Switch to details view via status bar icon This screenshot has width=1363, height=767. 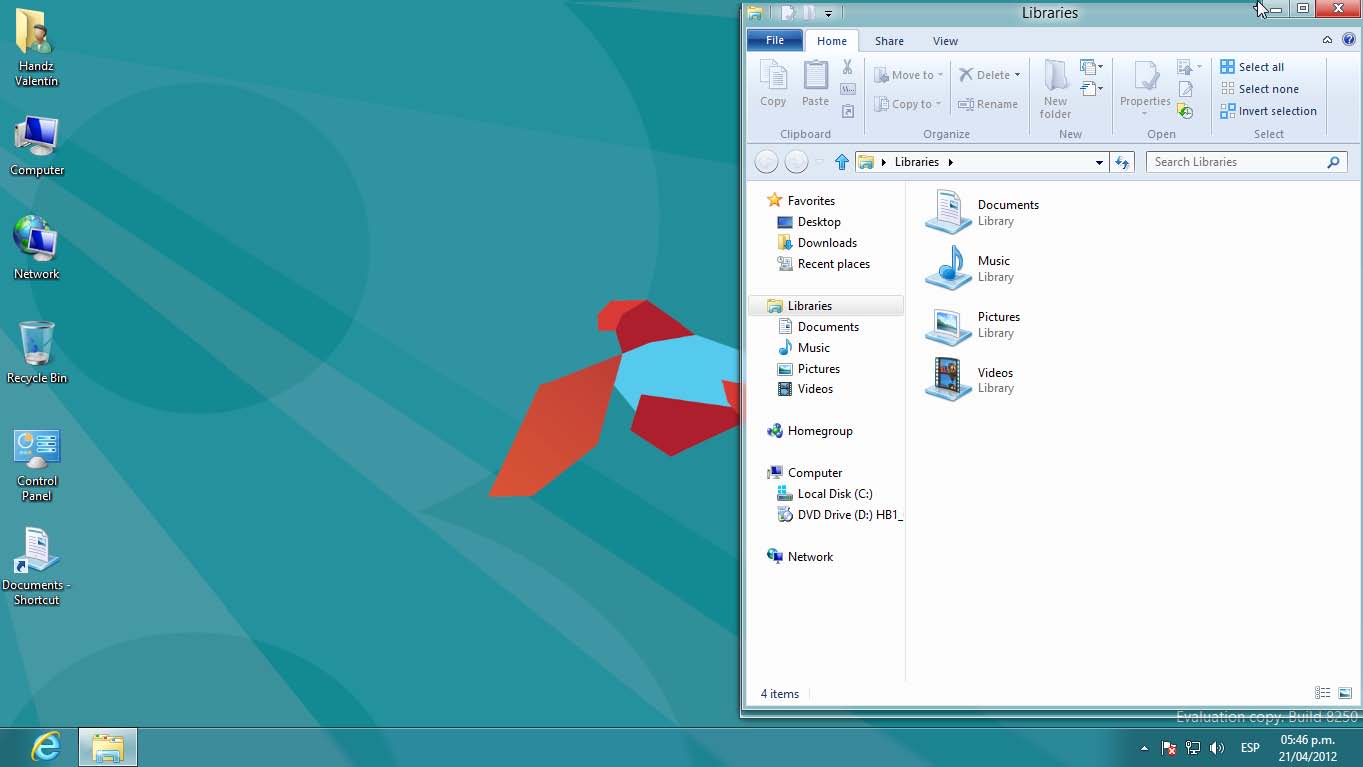click(x=1322, y=693)
